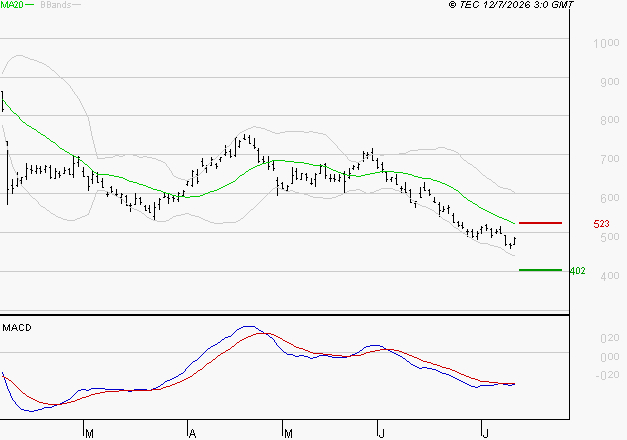Click the first M month marker
The height and width of the screenshot is (440, 627).
[x=90, y=434]
